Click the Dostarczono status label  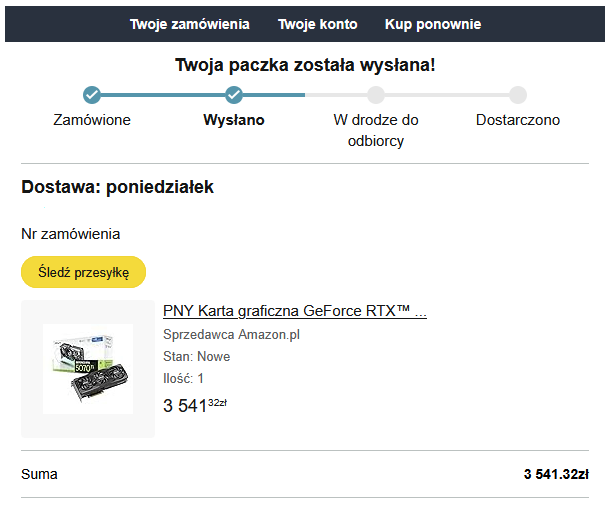click(518, 120)
